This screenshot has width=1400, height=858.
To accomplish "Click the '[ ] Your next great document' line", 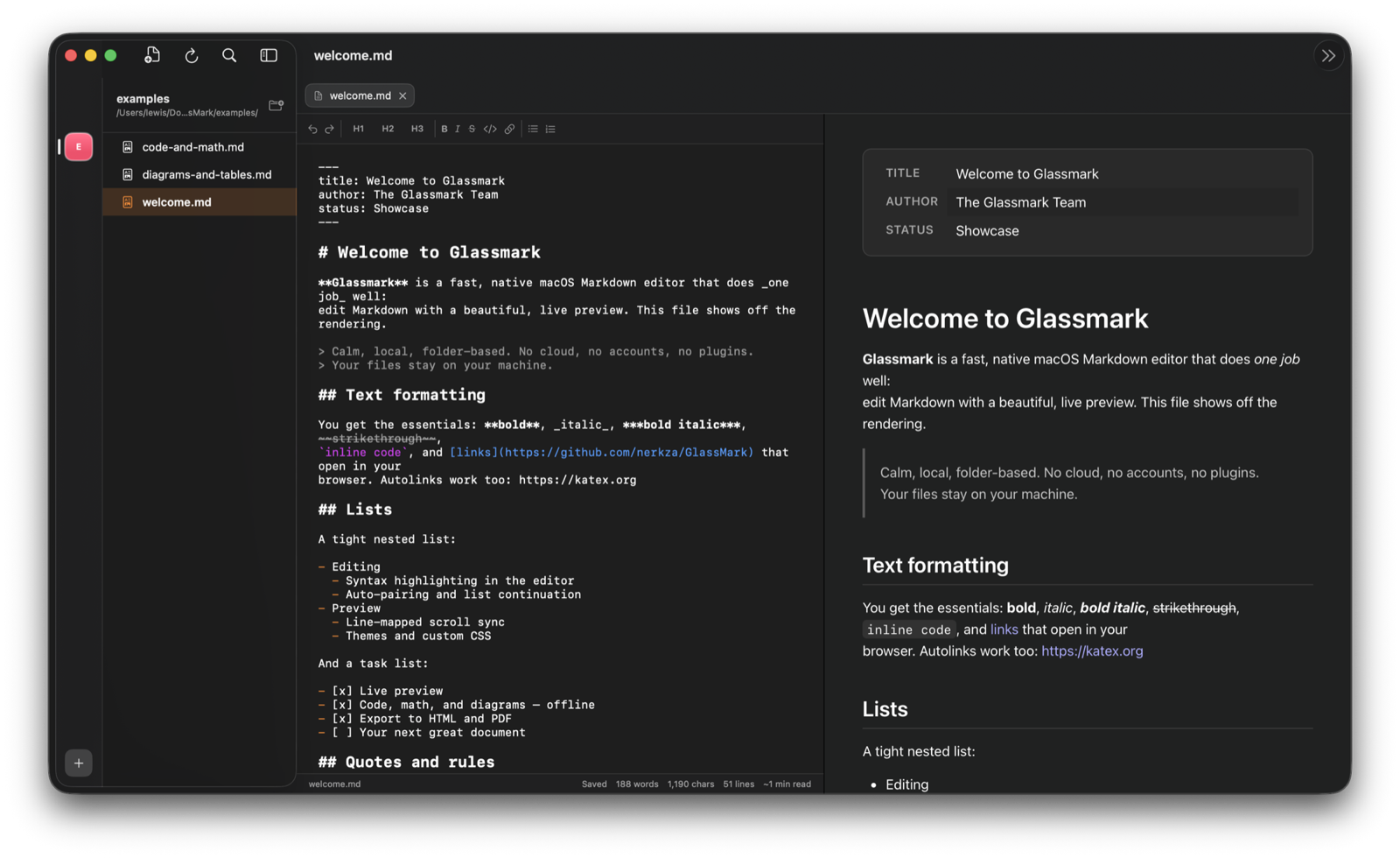I will (422, 733).
